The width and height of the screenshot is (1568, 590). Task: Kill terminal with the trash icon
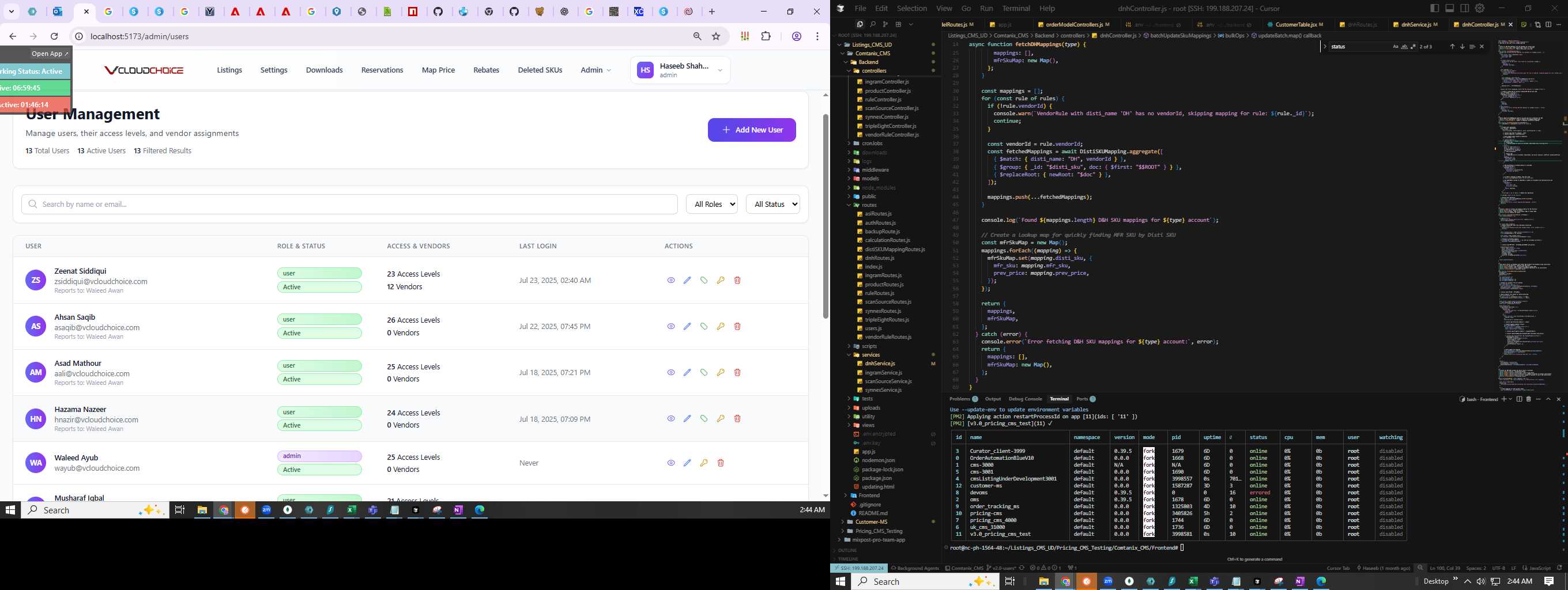[x=1528, y=399]
